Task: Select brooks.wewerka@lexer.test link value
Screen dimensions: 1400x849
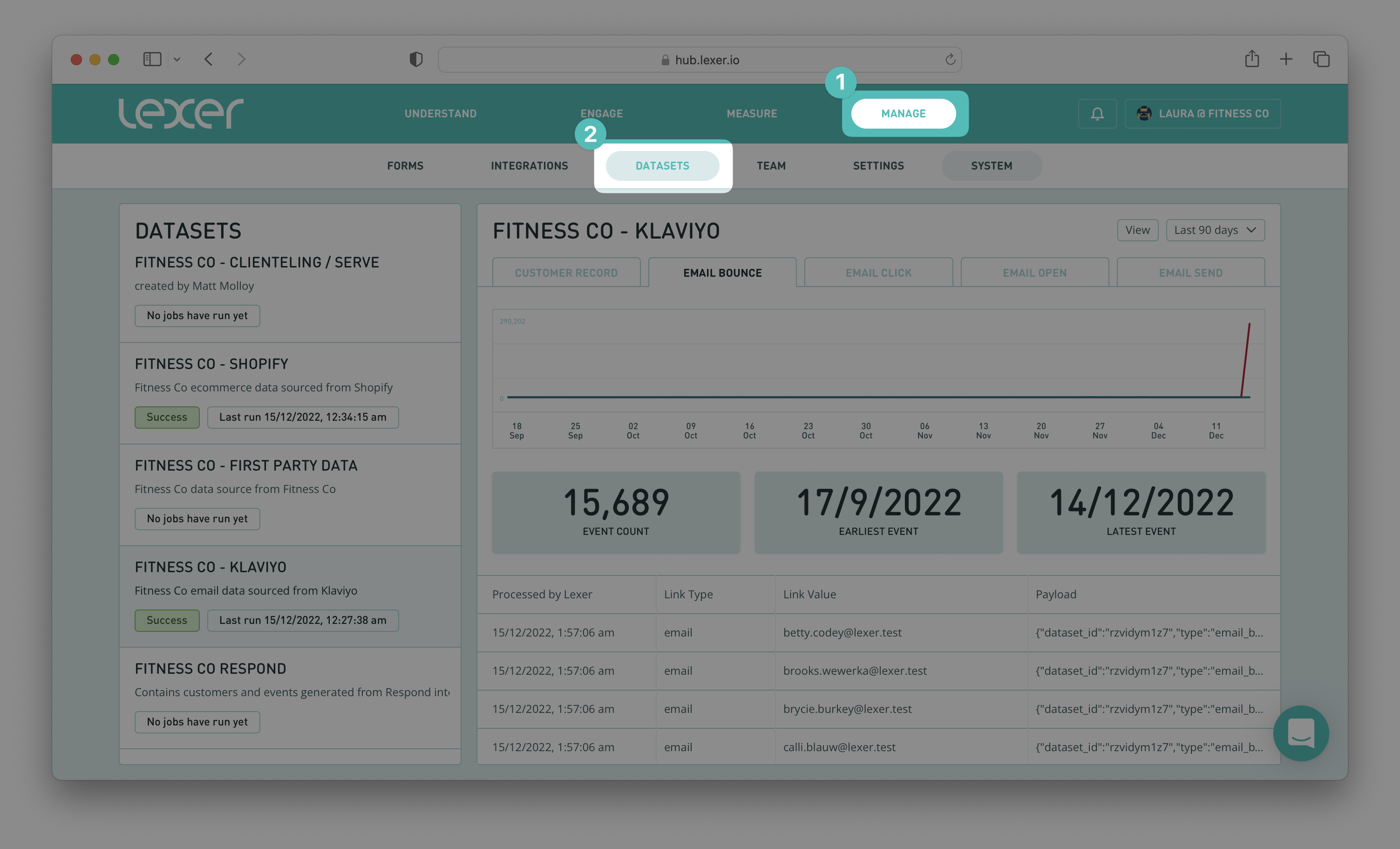Action: coord(855,671)
